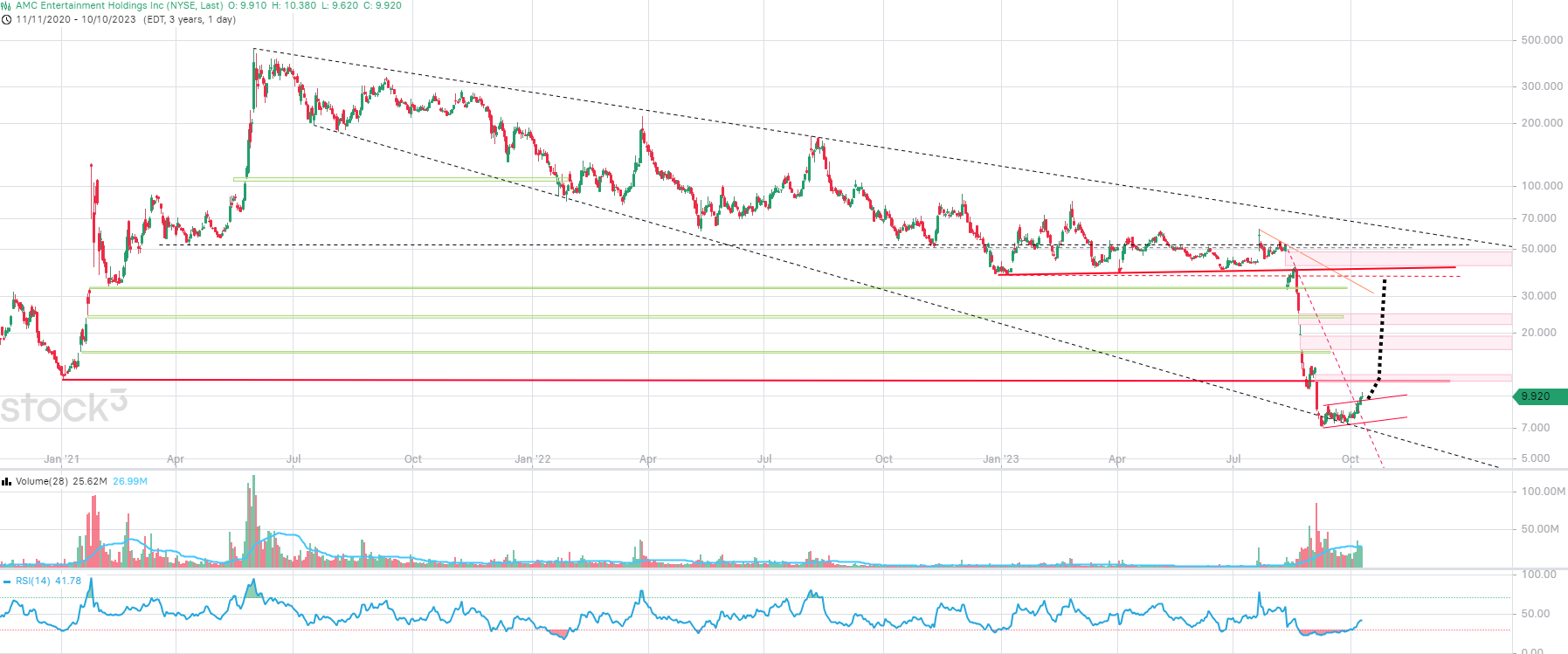Open the 11/11/2020 - 10/10/2023 date range
The height and width of the screenshot is (654, 1568).
click(76, 19)
